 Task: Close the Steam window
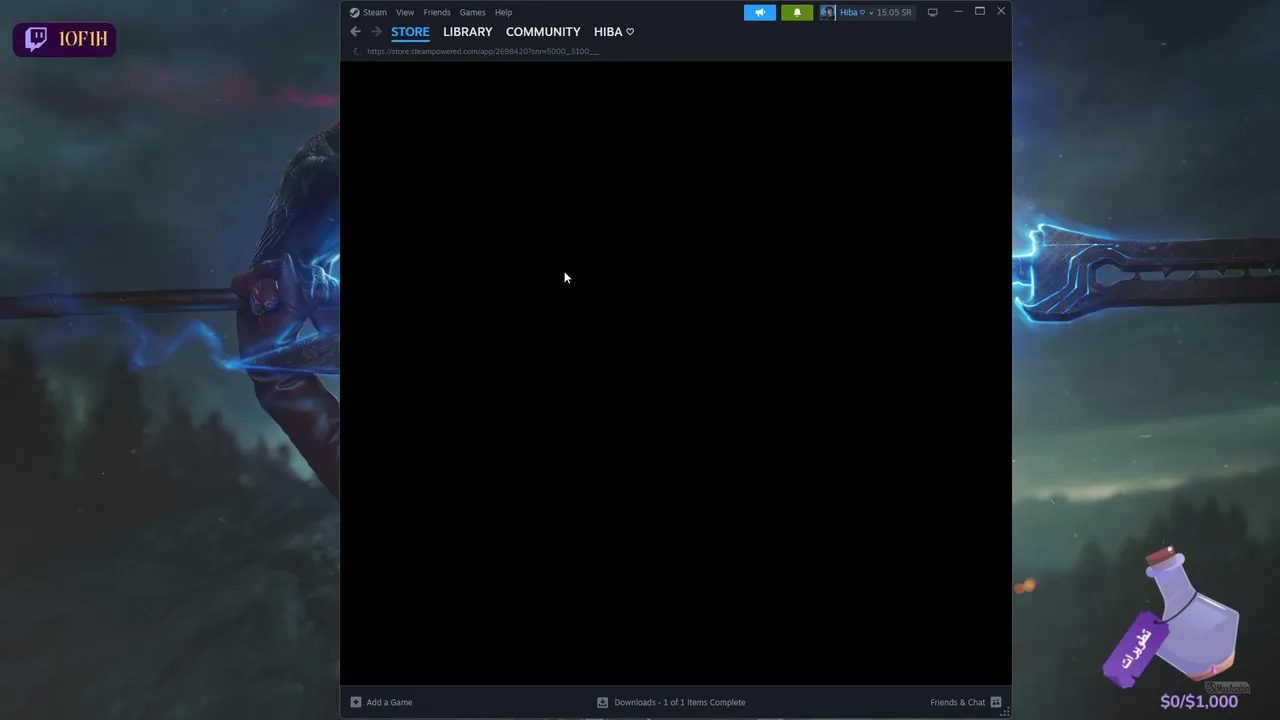(x=1001, y=11)
